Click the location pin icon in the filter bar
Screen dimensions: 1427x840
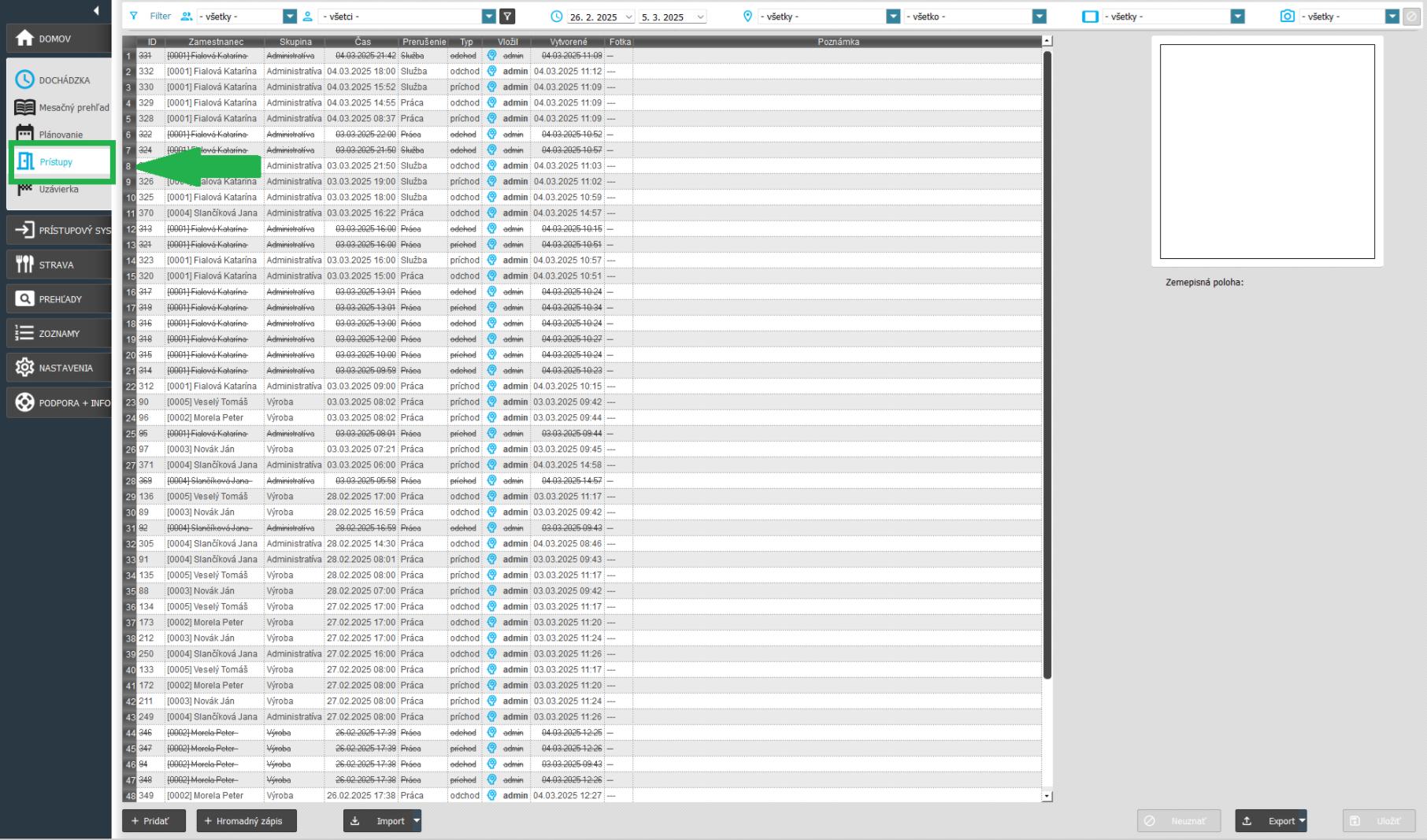point(747,17)
